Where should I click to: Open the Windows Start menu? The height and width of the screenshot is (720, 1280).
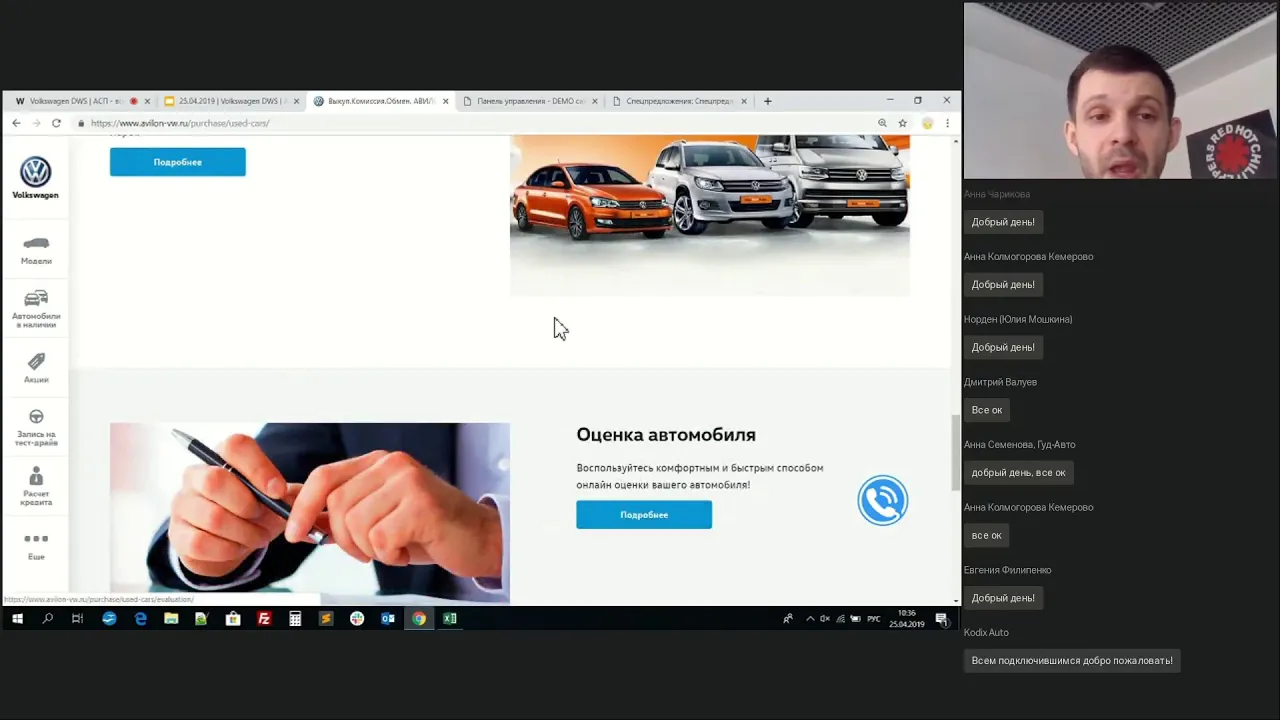click(16, 619)
